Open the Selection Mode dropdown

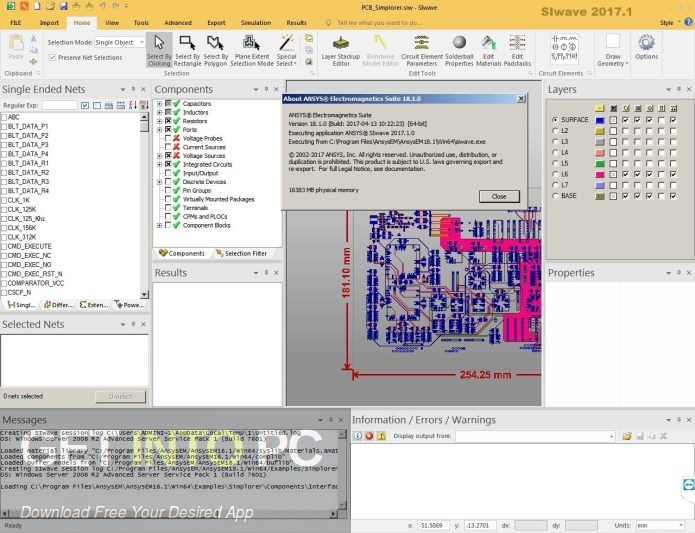pos(142,43)
